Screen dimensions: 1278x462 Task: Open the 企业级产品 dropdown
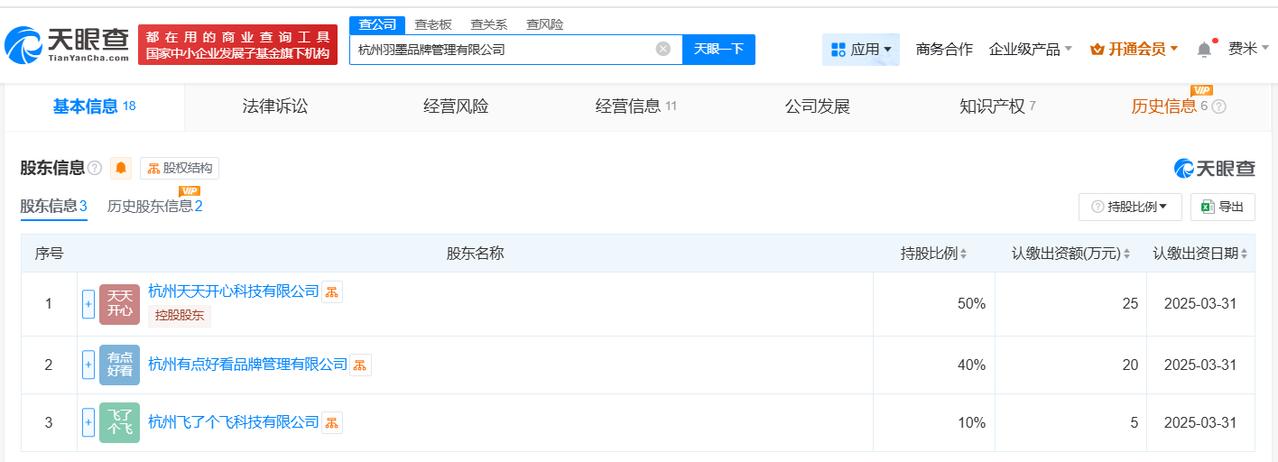(1030, 49)
